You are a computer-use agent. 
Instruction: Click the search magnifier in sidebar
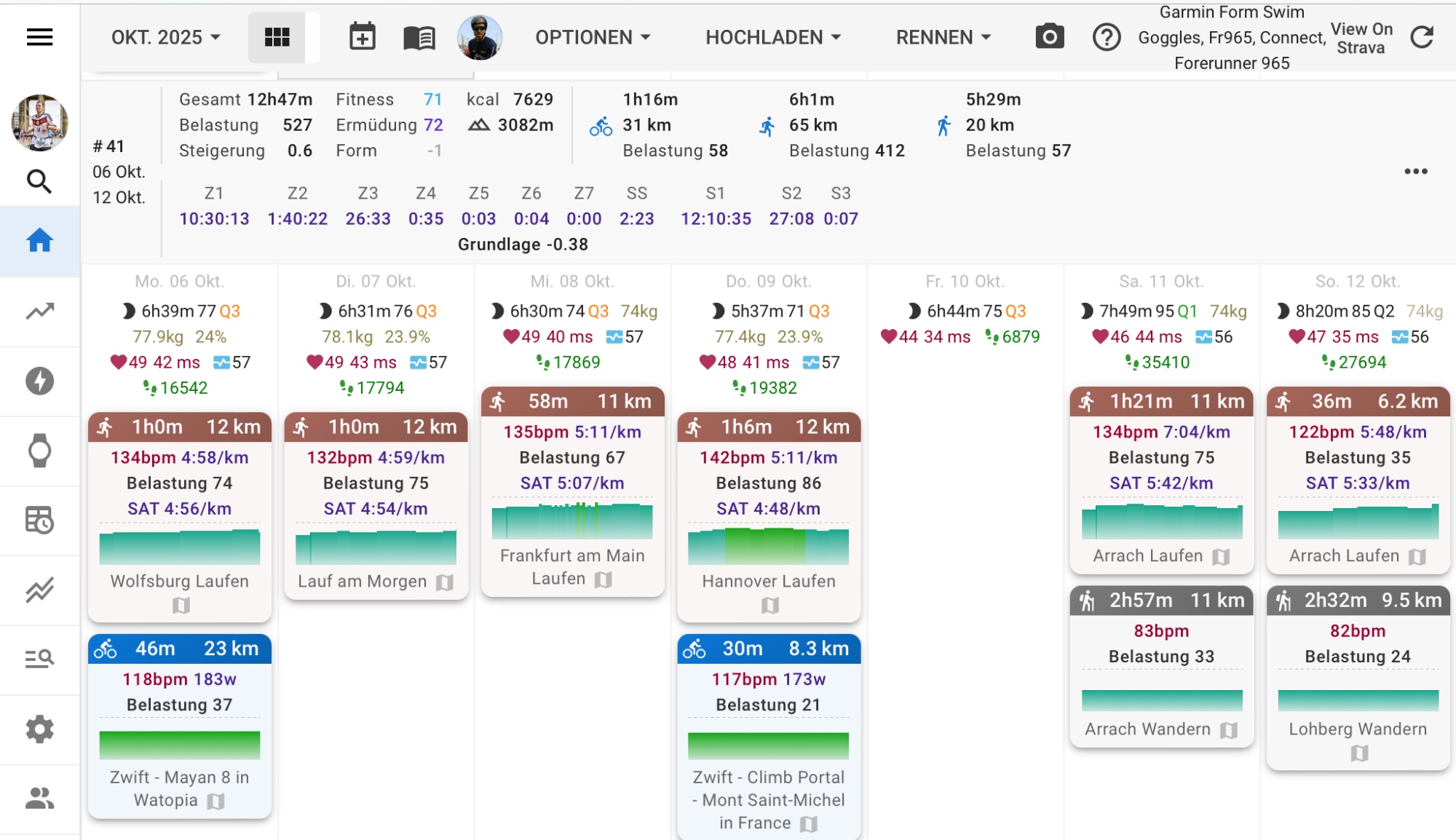point(39,181)
